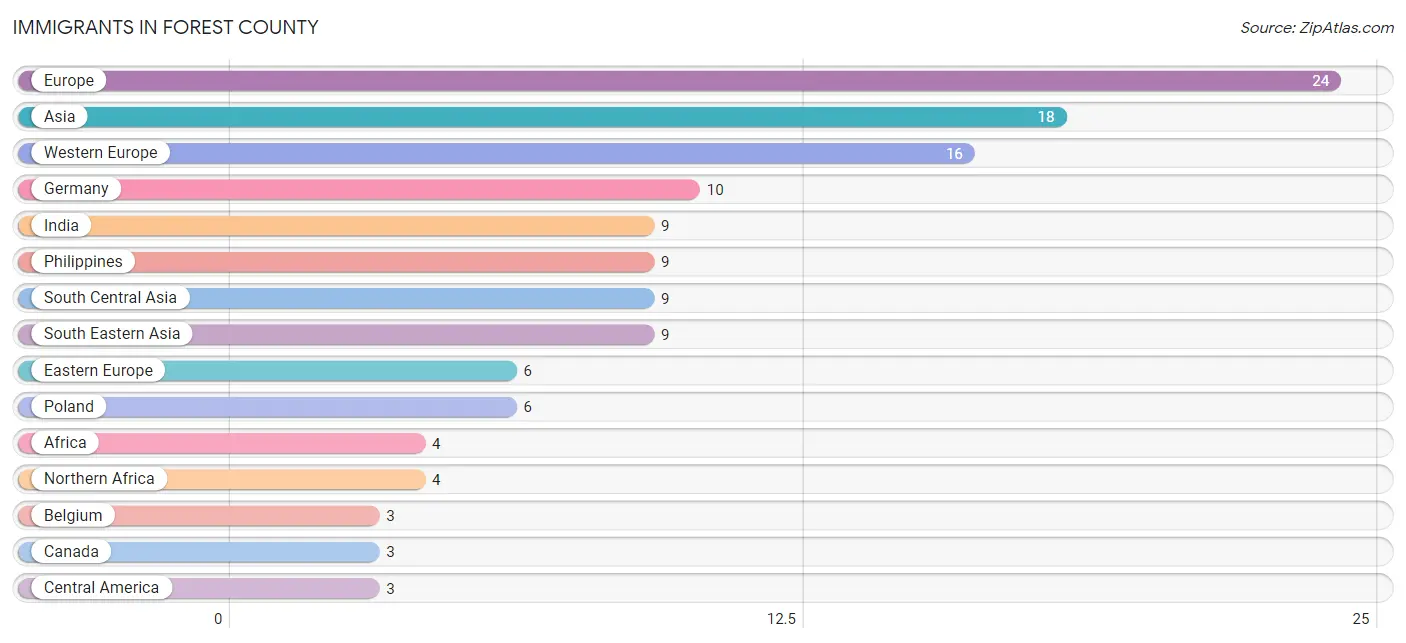
Task: Click the South Central Asia label
Action: [x=110, y=298]
